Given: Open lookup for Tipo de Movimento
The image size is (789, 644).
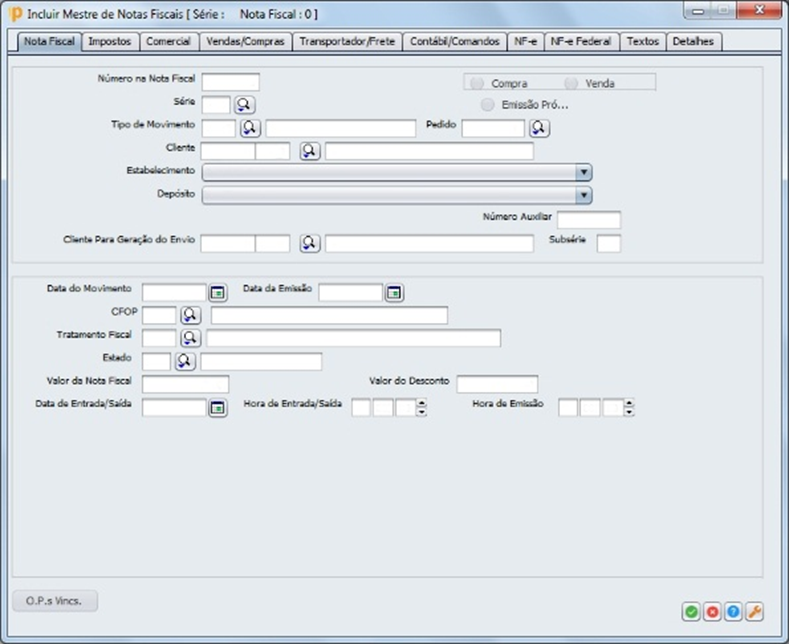Looking at the screenshot, I should (250, 128).
